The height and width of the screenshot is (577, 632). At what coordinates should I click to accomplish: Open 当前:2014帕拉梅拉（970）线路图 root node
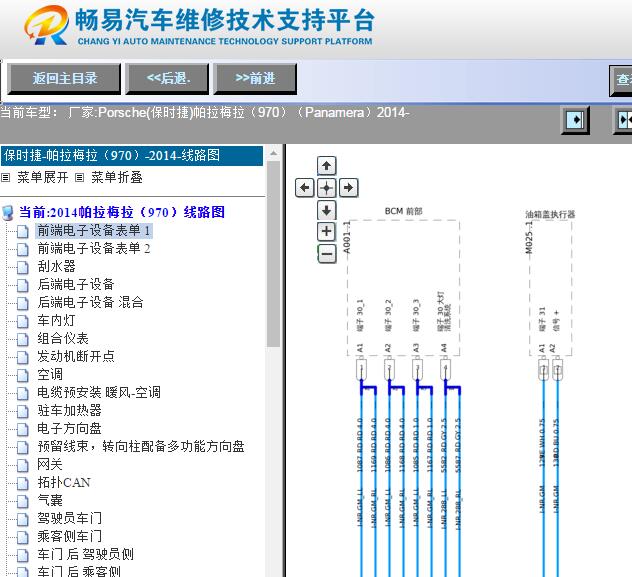click(122, 212)
